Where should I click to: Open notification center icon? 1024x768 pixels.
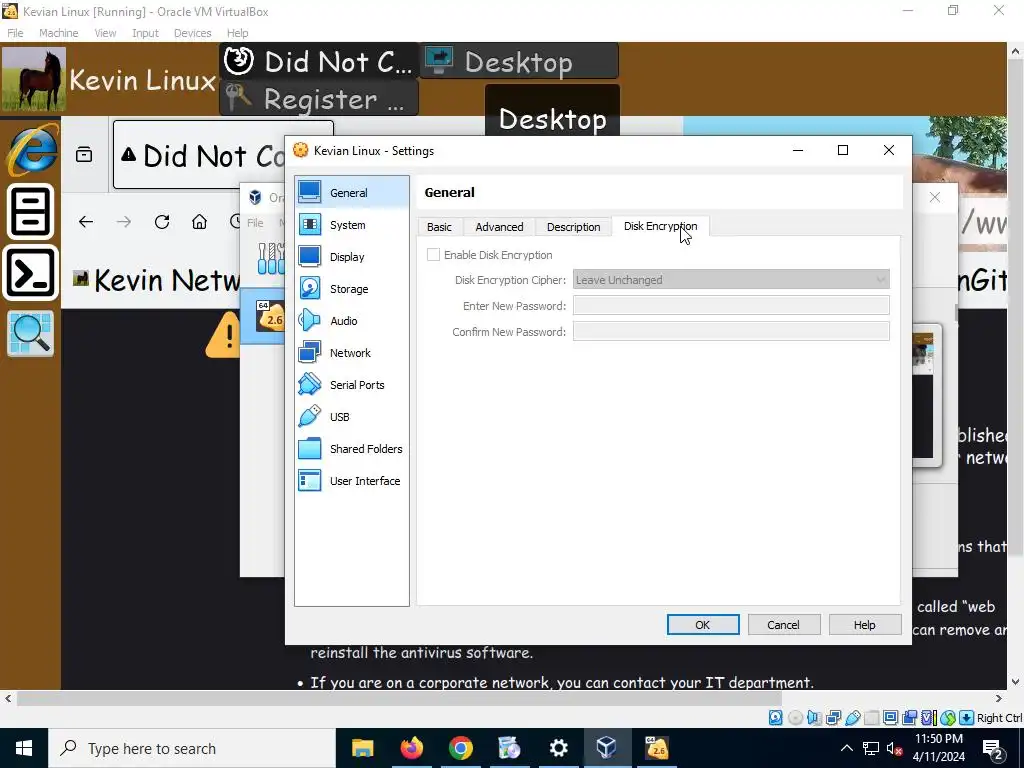[x=993, y=748]
